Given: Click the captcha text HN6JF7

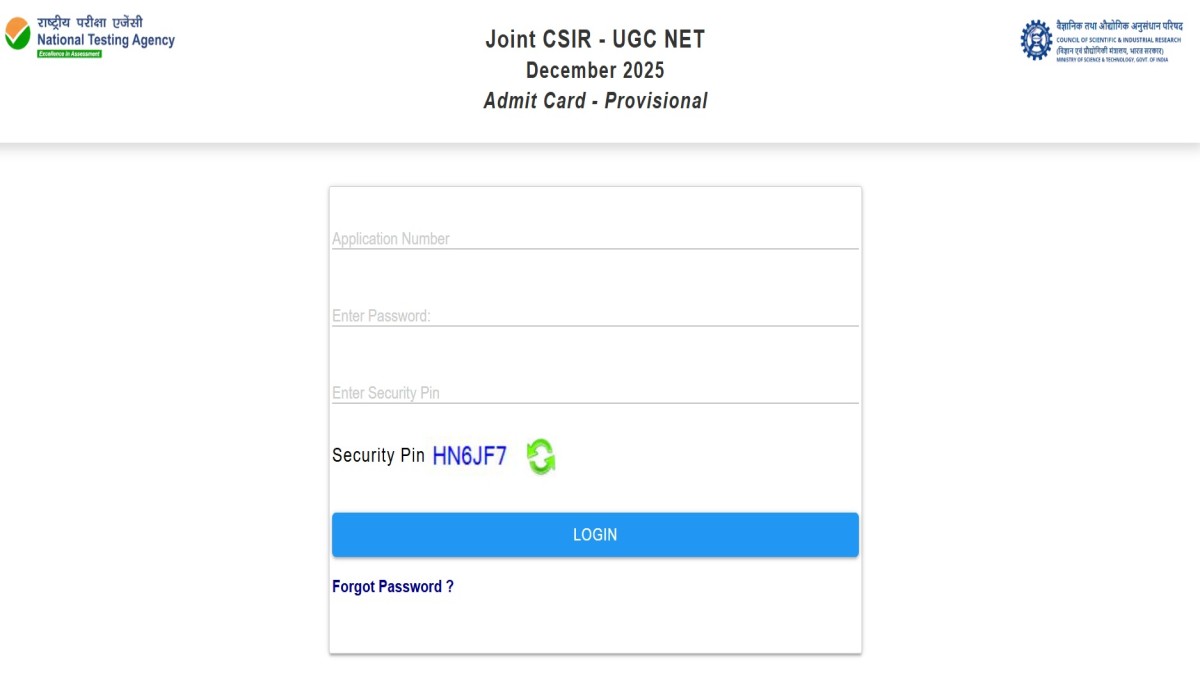Looking at the screenshot, I should (x=468, y=455).
